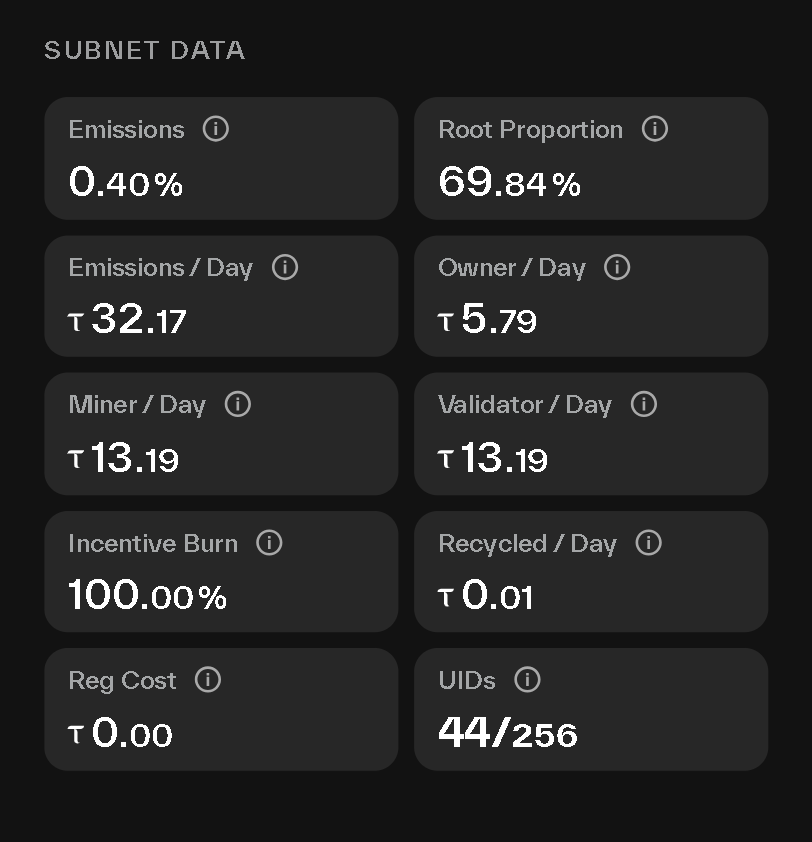
Task: Select the Recycled / Day 0.01 value
Action: click(486, 596)
